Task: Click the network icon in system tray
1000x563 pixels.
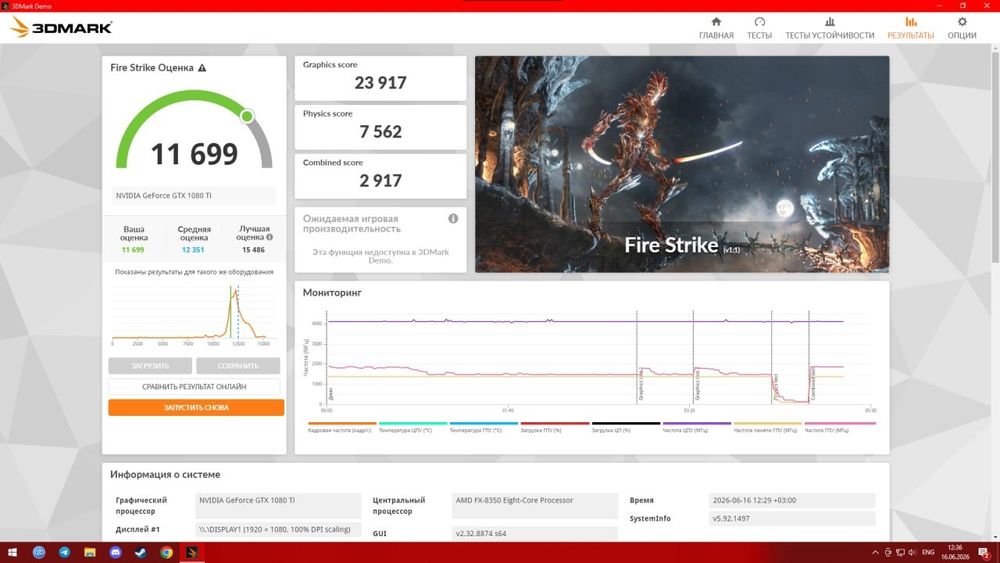Action: click(x=900, y=552)
